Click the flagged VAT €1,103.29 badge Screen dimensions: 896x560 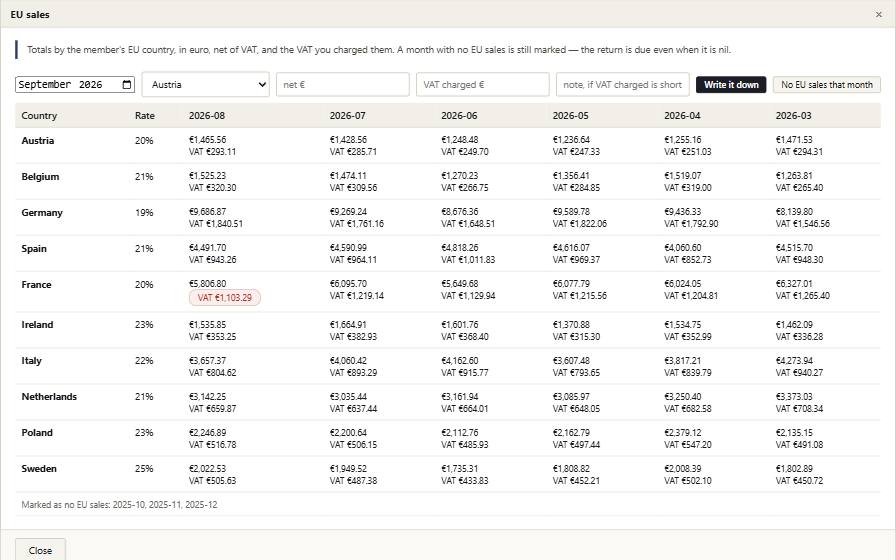225,298
